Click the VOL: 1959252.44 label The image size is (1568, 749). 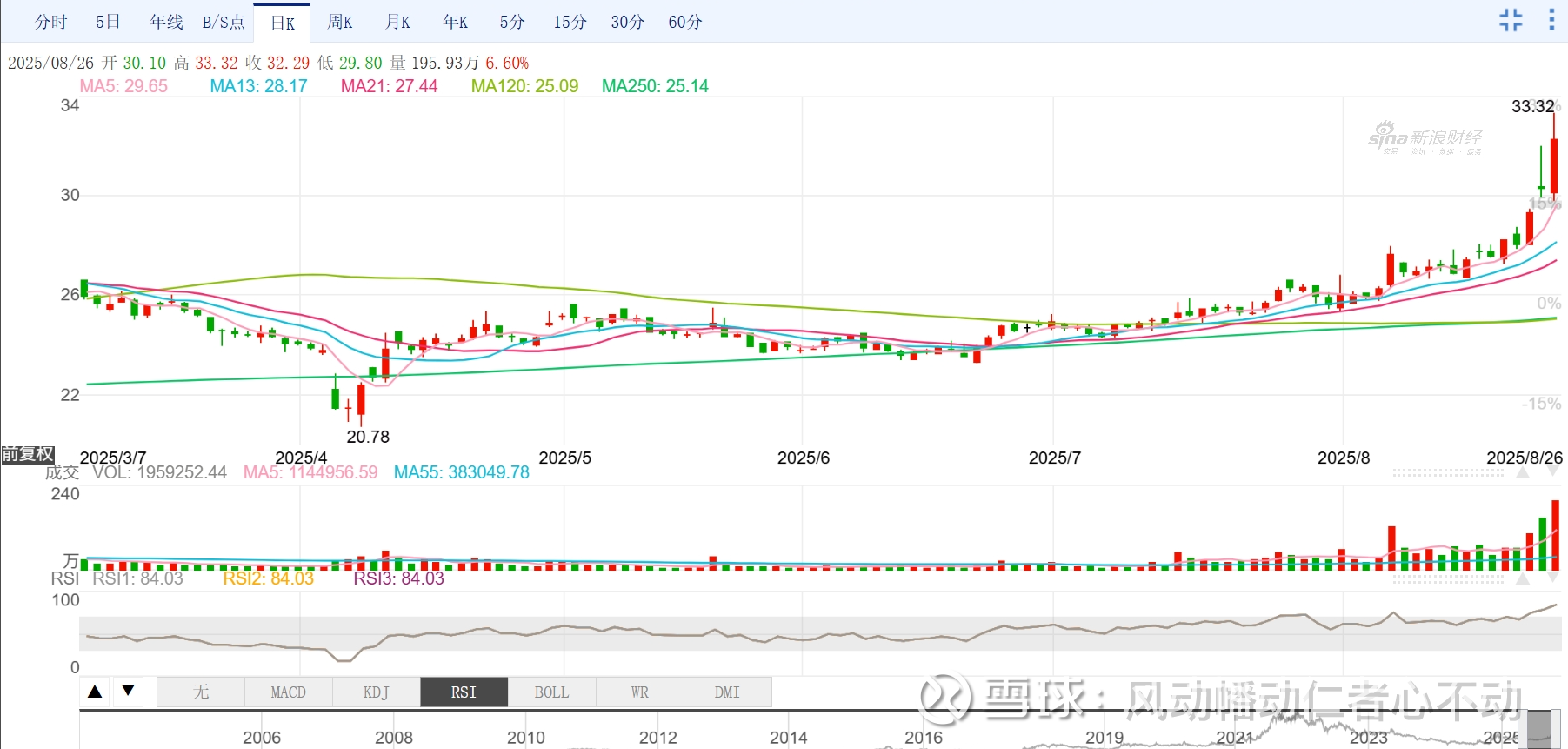click(x=159, y=472)
